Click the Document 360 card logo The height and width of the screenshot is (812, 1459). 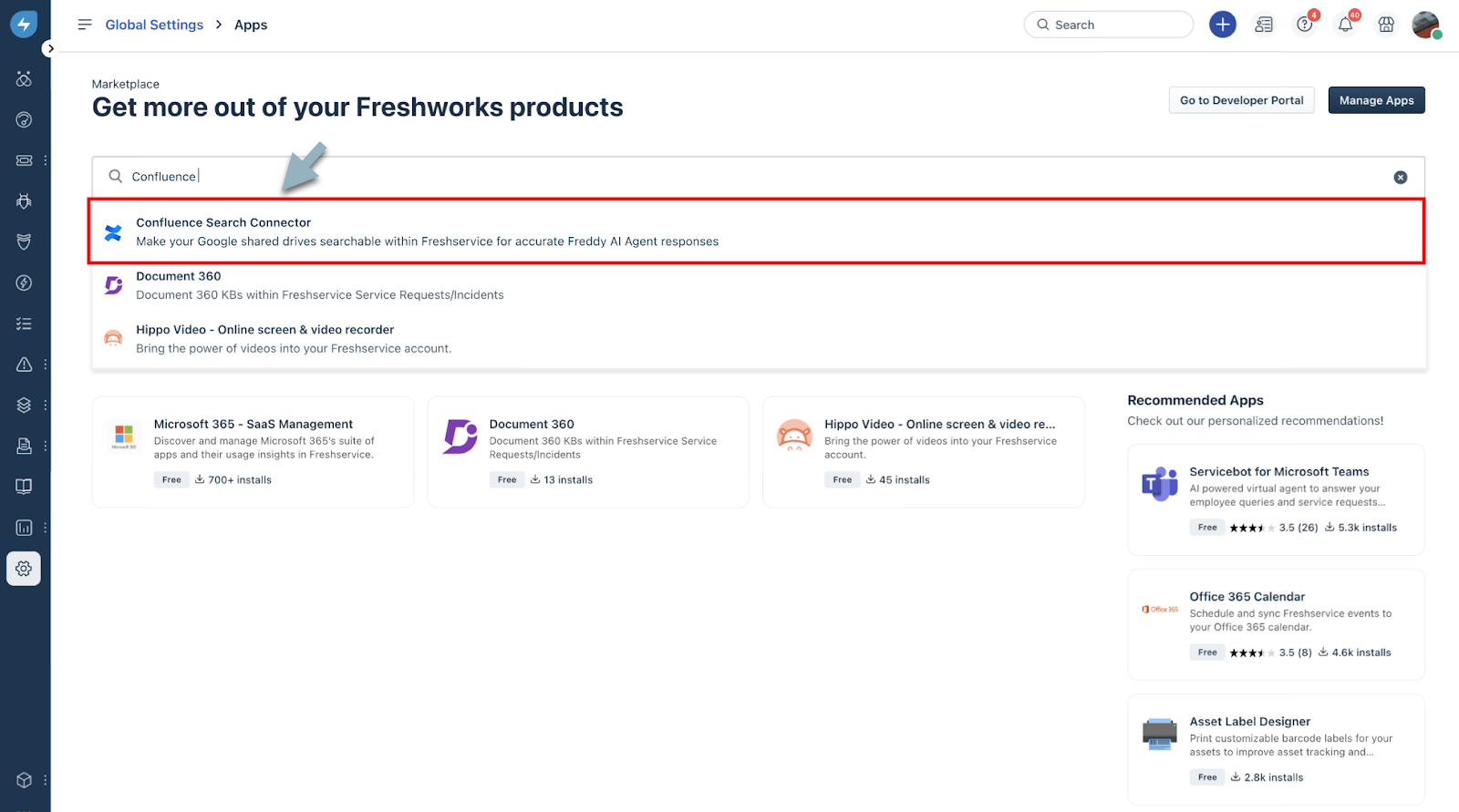coord(460,436)
